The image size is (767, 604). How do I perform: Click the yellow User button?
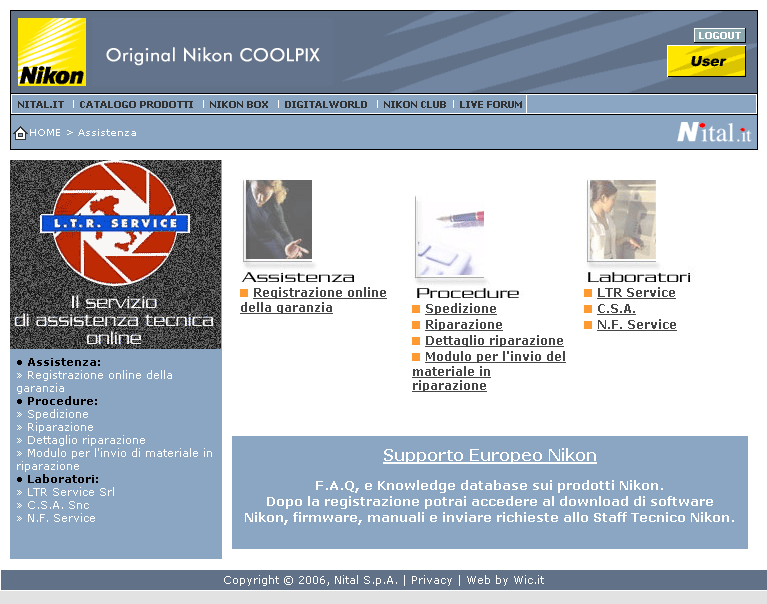click(x=706, y=61)
